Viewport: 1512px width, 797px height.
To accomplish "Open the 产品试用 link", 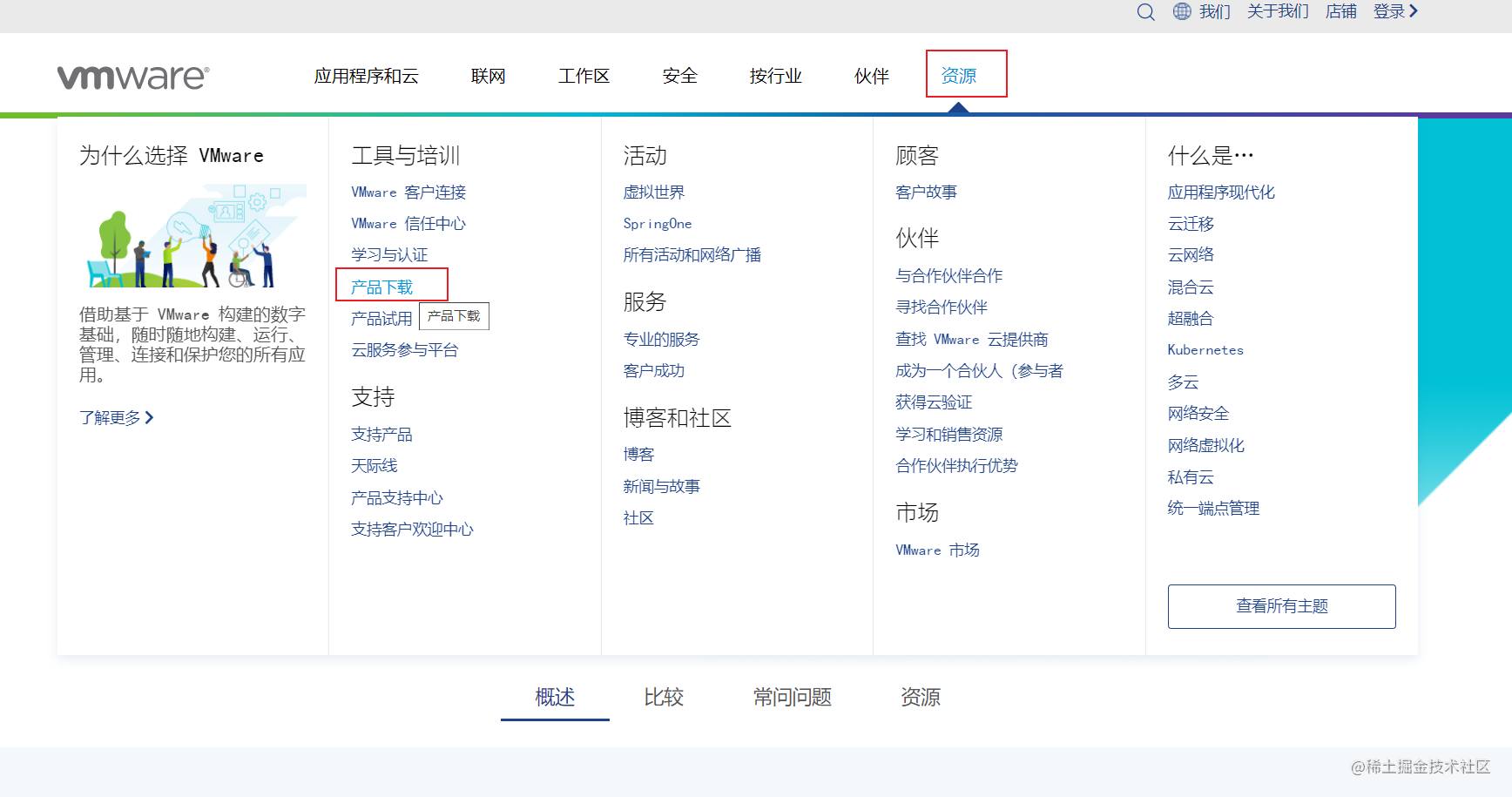I will pyautogui.click(x=381, y=319).
